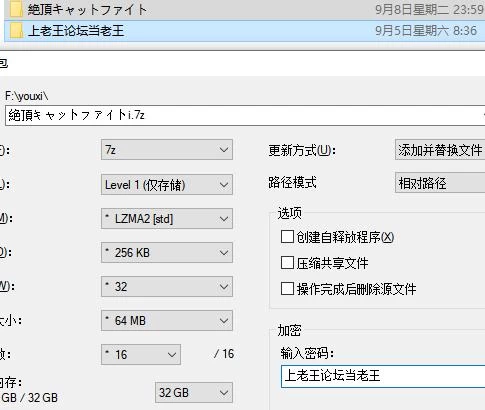Click file name 上老王论坛当老王 in list

tap(76, 31)
